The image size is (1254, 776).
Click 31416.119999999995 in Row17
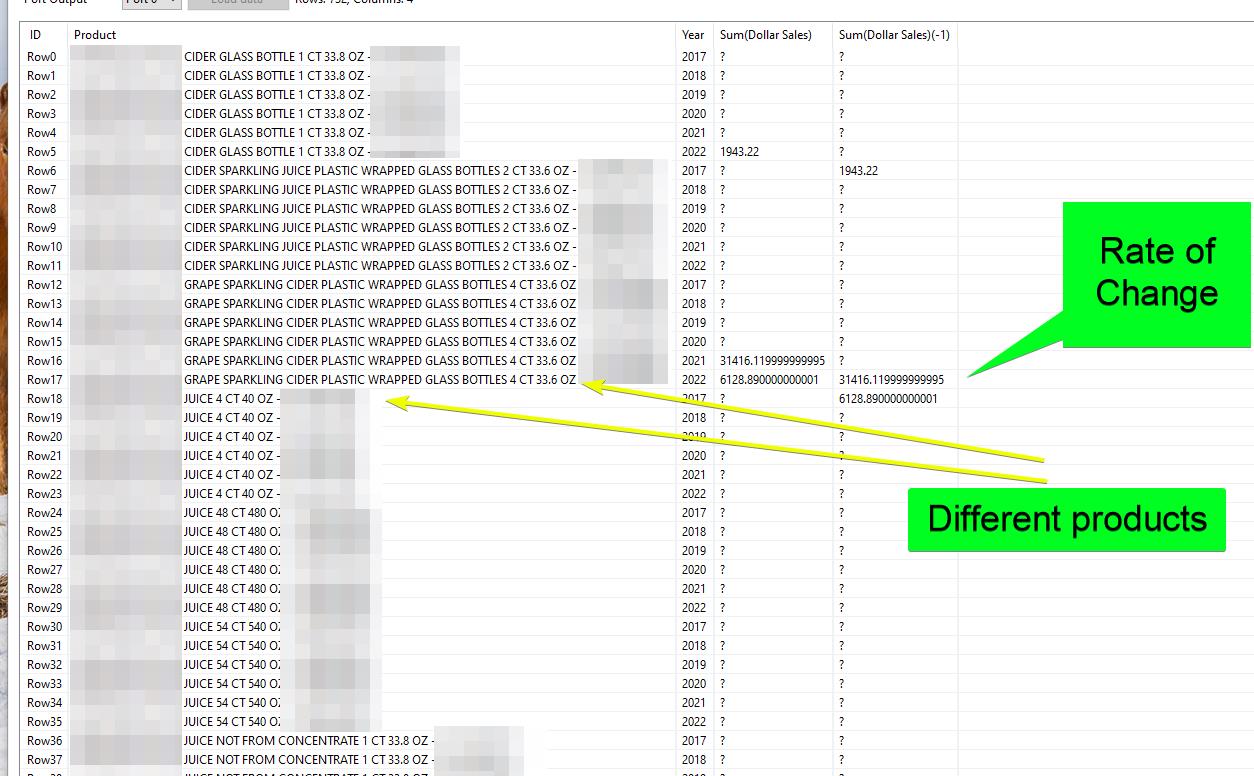(891, 380)
